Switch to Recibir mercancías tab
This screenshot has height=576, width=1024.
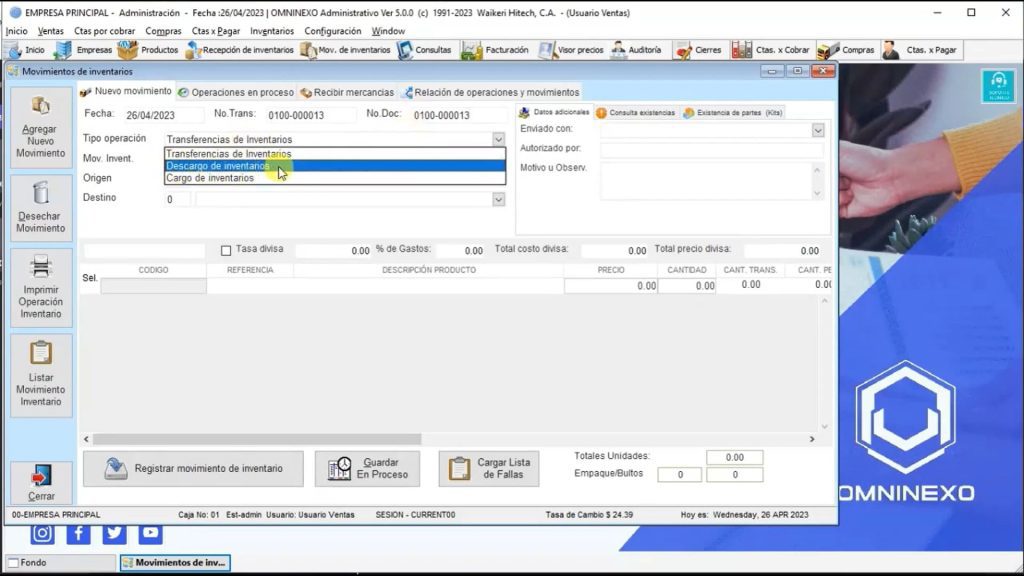click(x=347, y=93)
